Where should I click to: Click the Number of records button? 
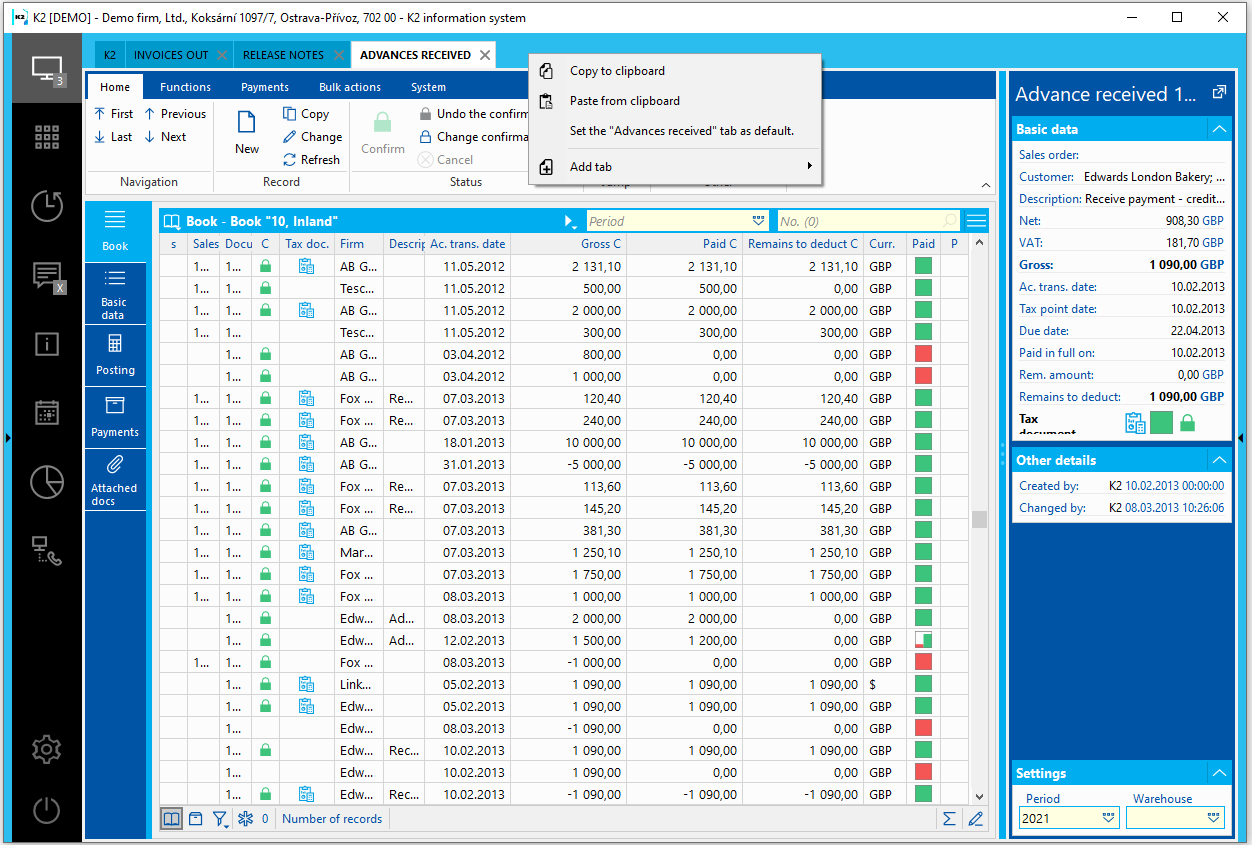point(332,819)
